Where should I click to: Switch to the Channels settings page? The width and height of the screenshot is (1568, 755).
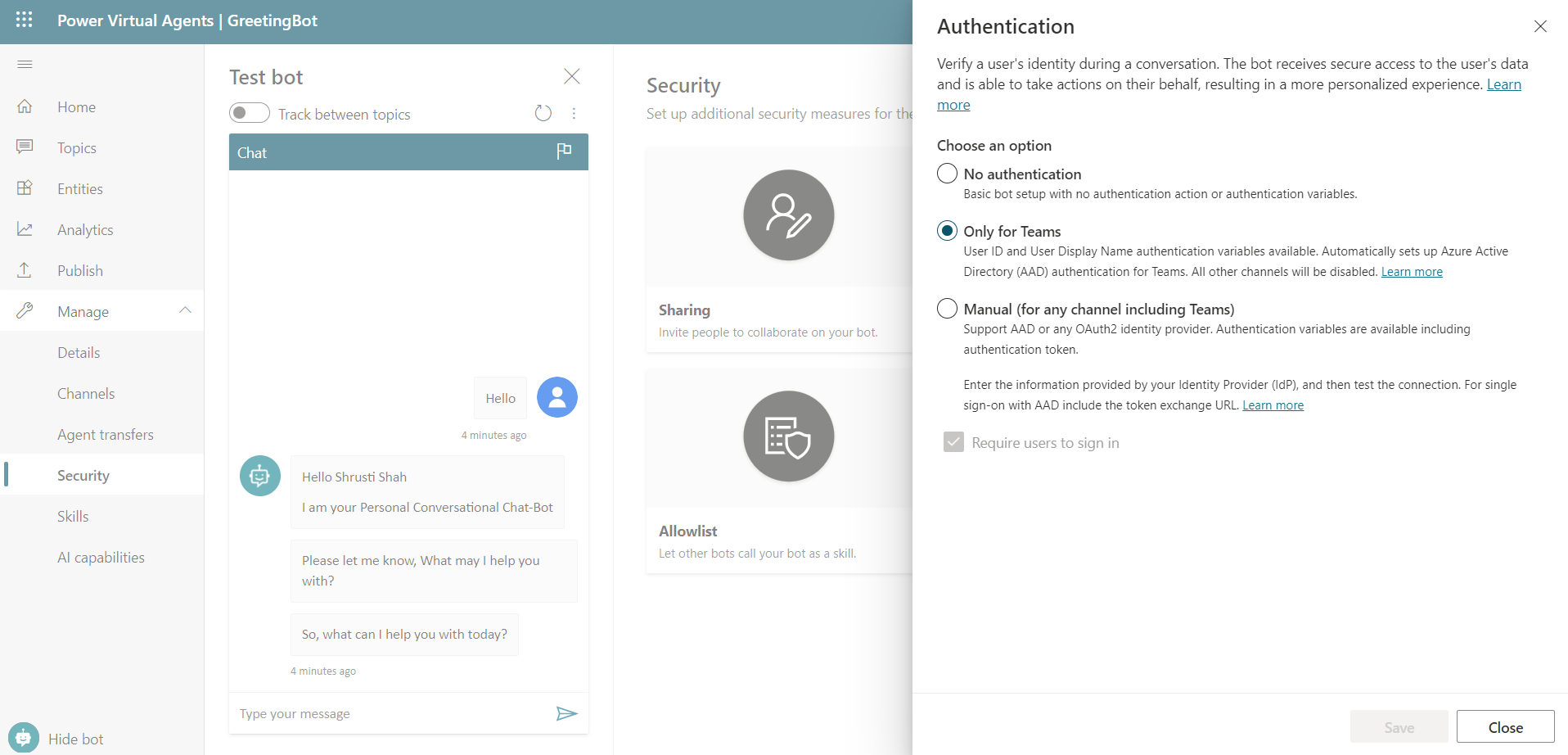pyautogui.click(x=85, y=393)
